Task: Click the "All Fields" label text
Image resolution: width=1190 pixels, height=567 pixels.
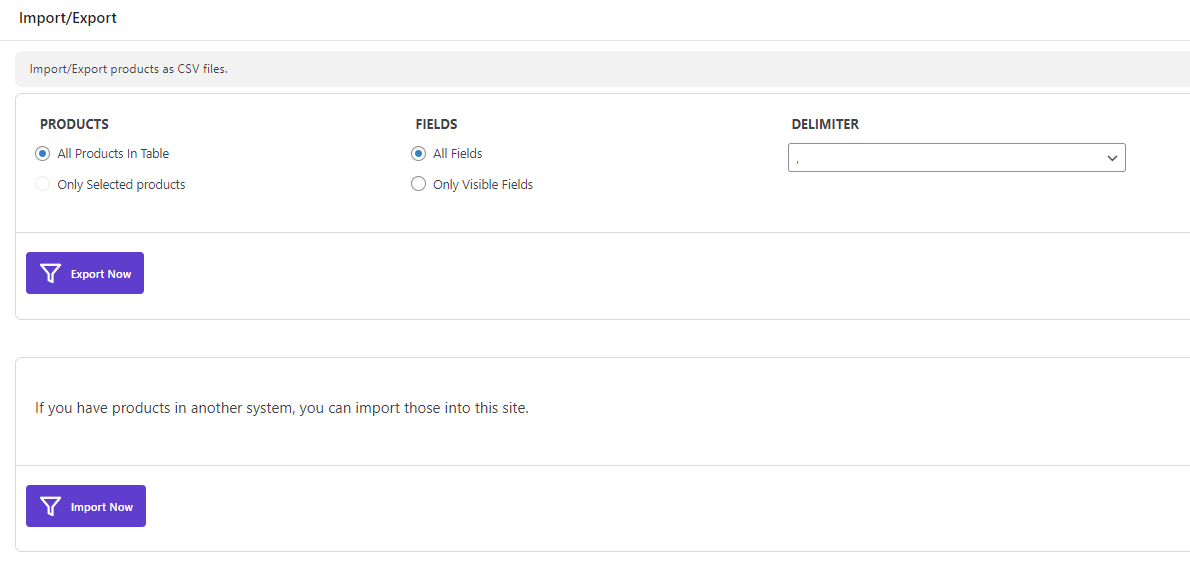Action: tap(458, 154)
